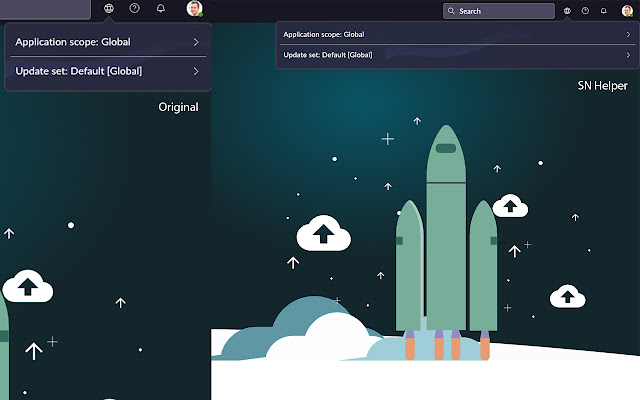The image size is (640, 400).
Task: Expand Update set chevron in SN Helper panel
Action: click(x=628, y=55)
